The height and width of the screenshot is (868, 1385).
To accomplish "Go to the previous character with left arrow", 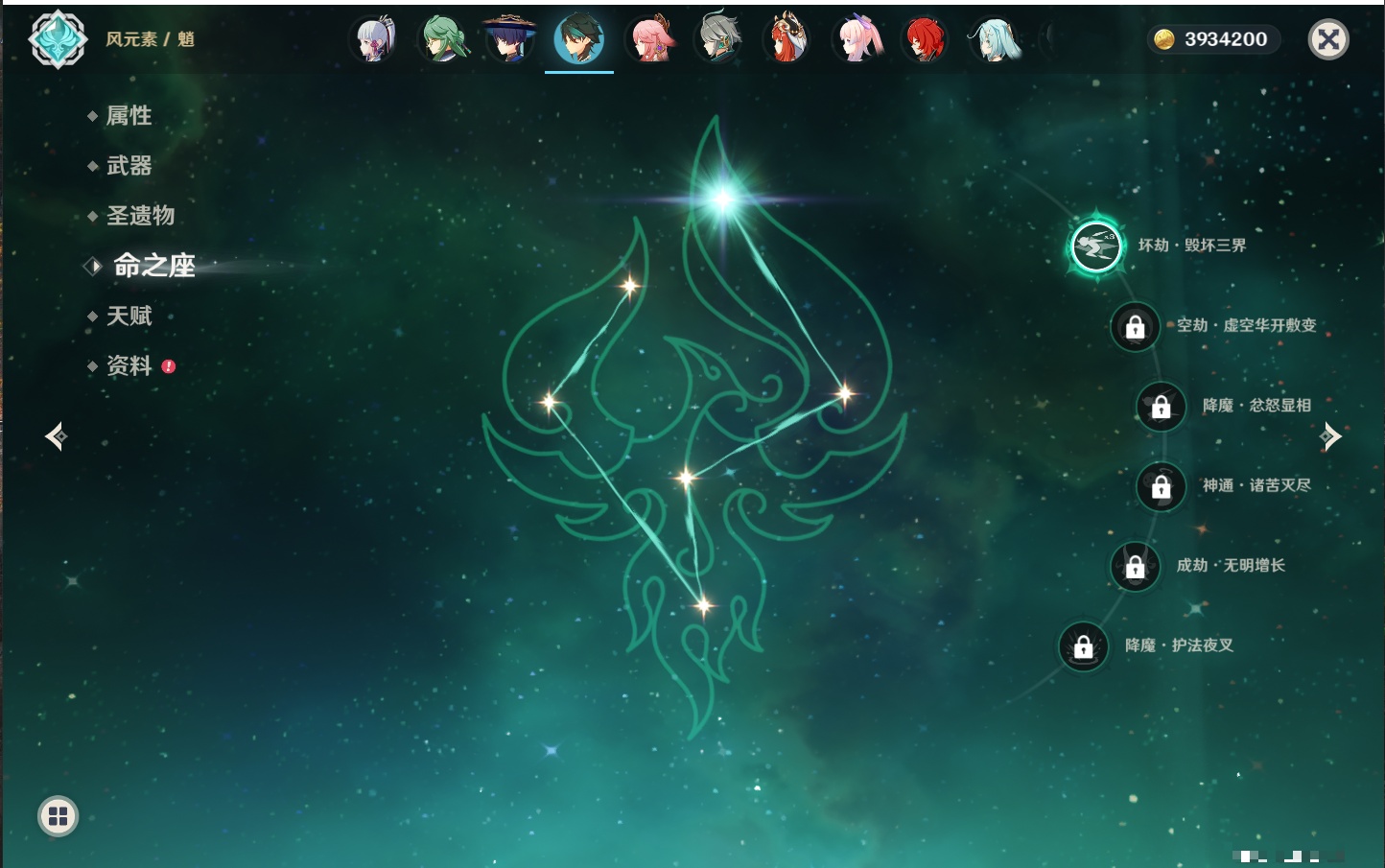I will (56, 436).
